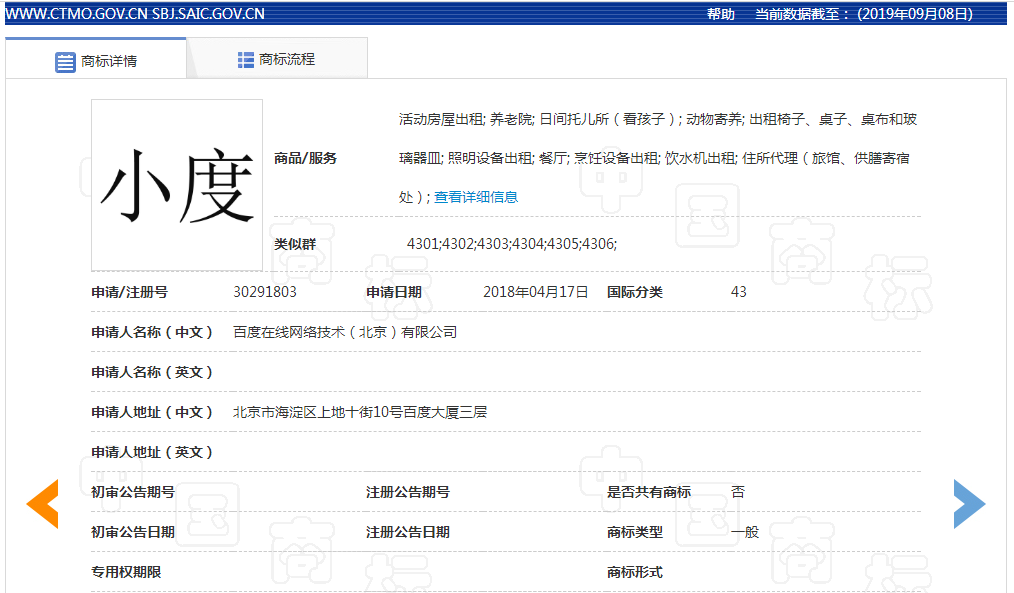Select goods text starting 活动房屋出租
Image resolution: width=1014 pixels, height=593 pixels.
(658, 158)
